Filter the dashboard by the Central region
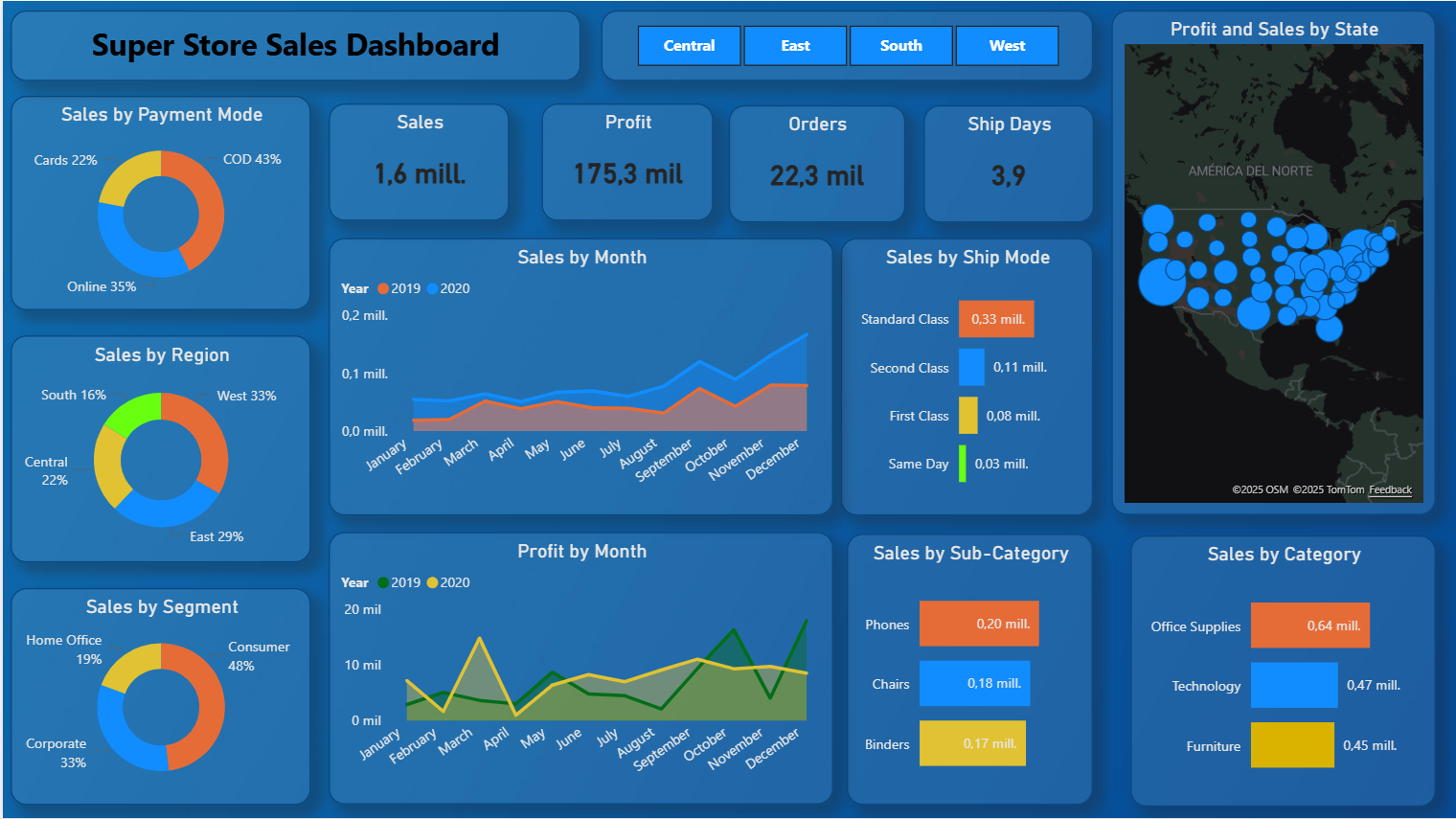The width and height of the screenshot is (1456, 819). tap(689, 45)
